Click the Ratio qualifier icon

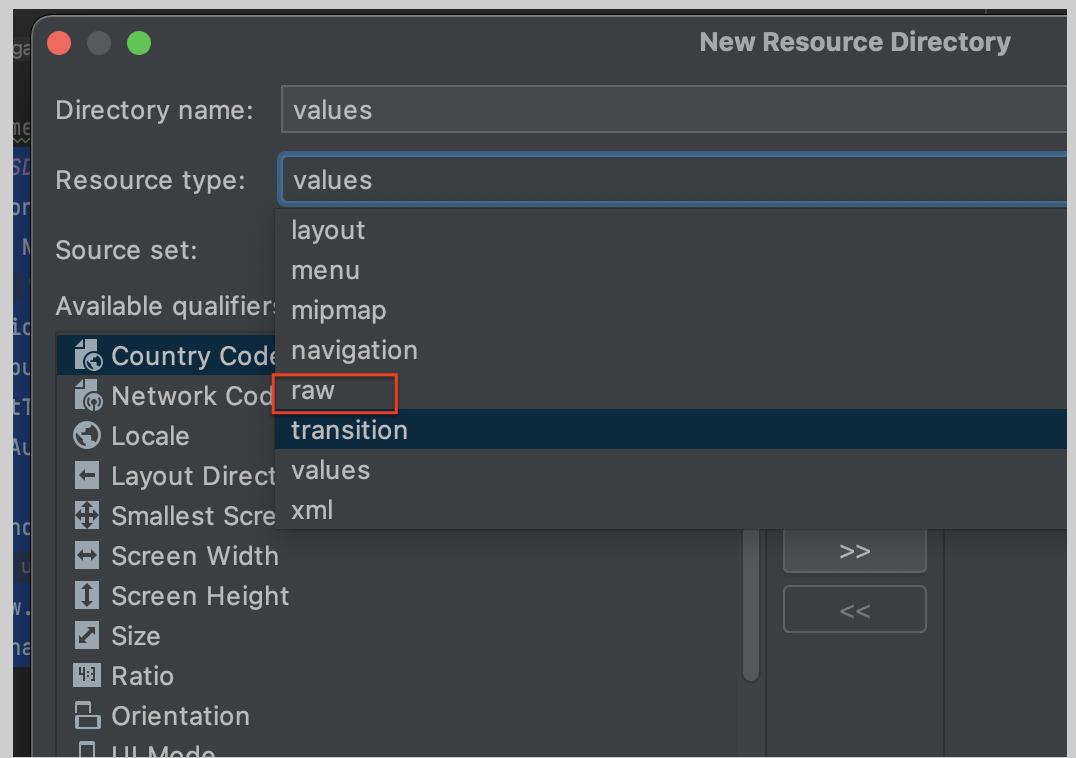(86, 675)
